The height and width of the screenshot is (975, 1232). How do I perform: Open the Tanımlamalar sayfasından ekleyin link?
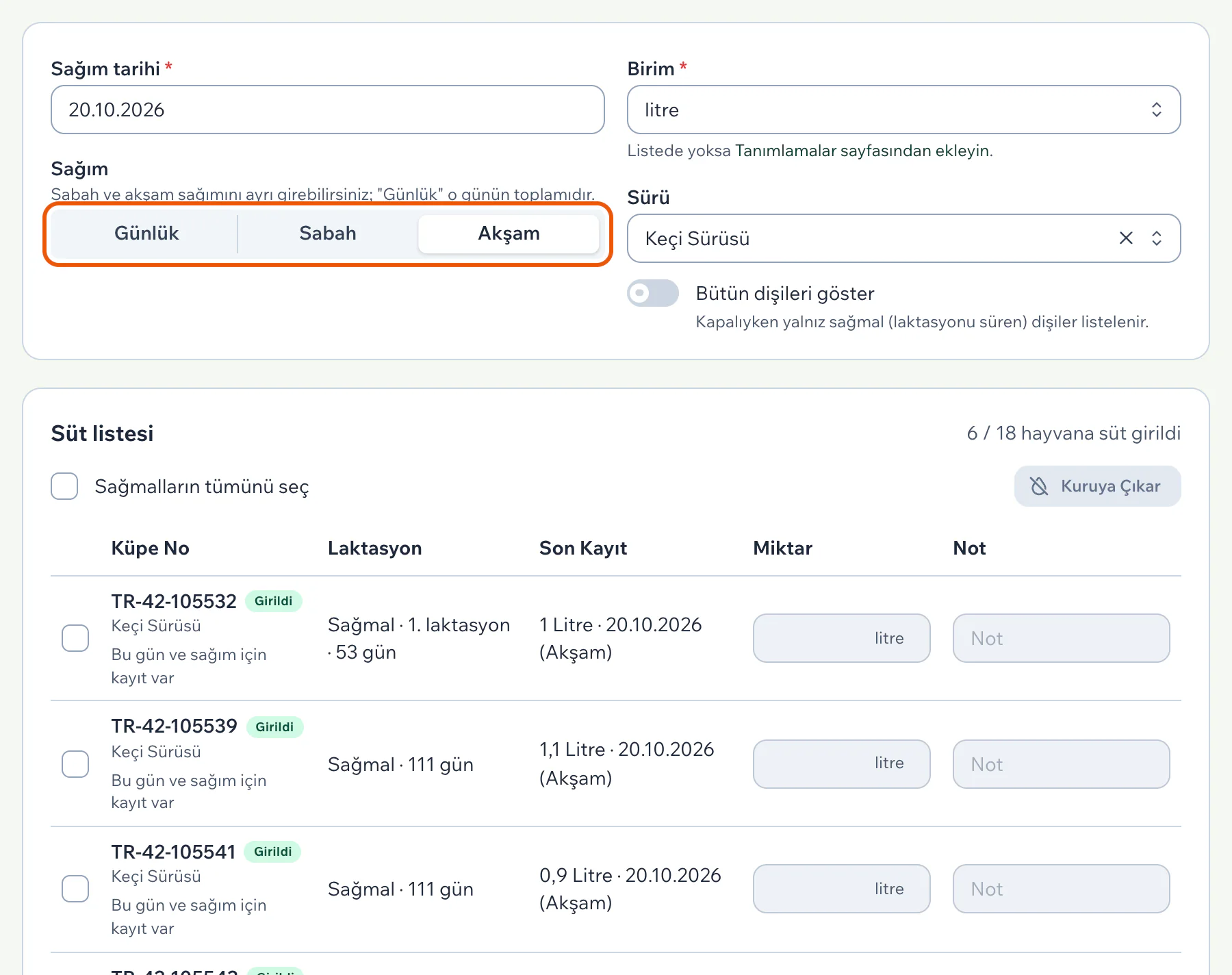[x=864, y=151]
